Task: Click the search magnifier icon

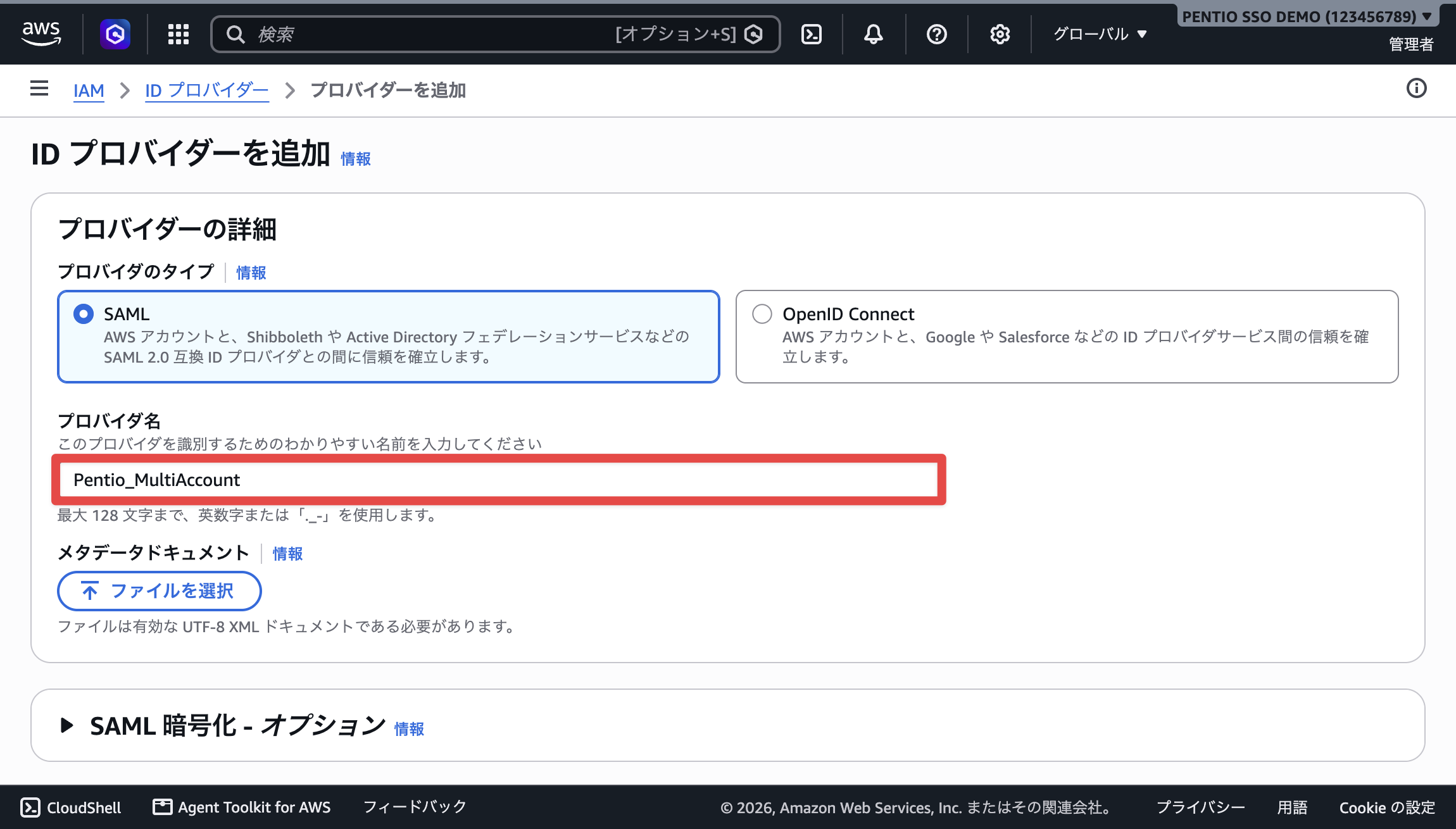Action: (235, 34)
